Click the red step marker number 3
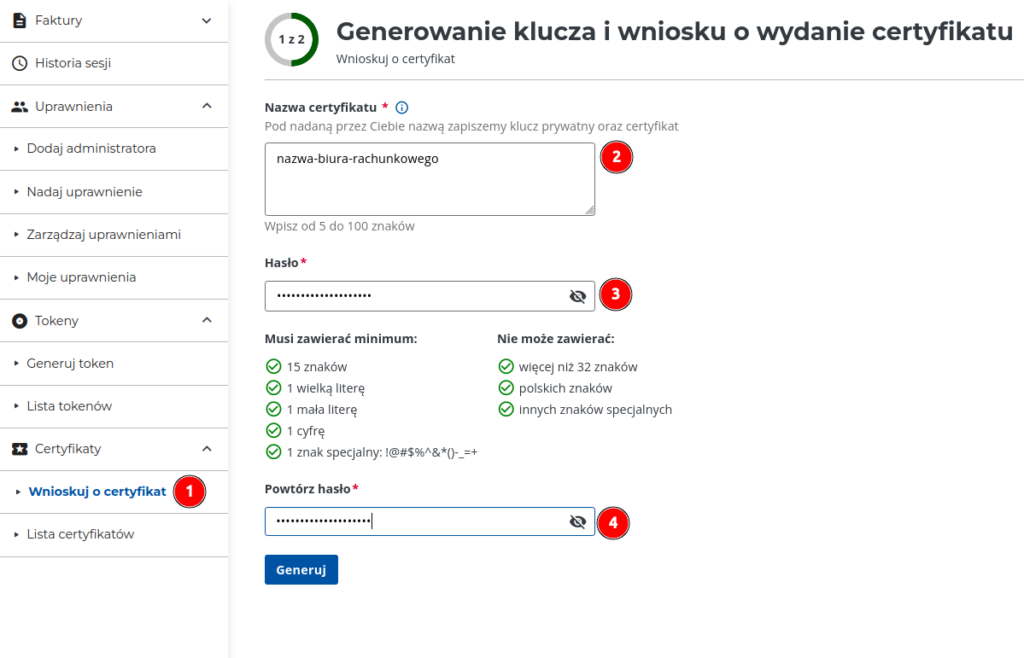Viewport: 1024px width, 658px height. pos(615,295)
